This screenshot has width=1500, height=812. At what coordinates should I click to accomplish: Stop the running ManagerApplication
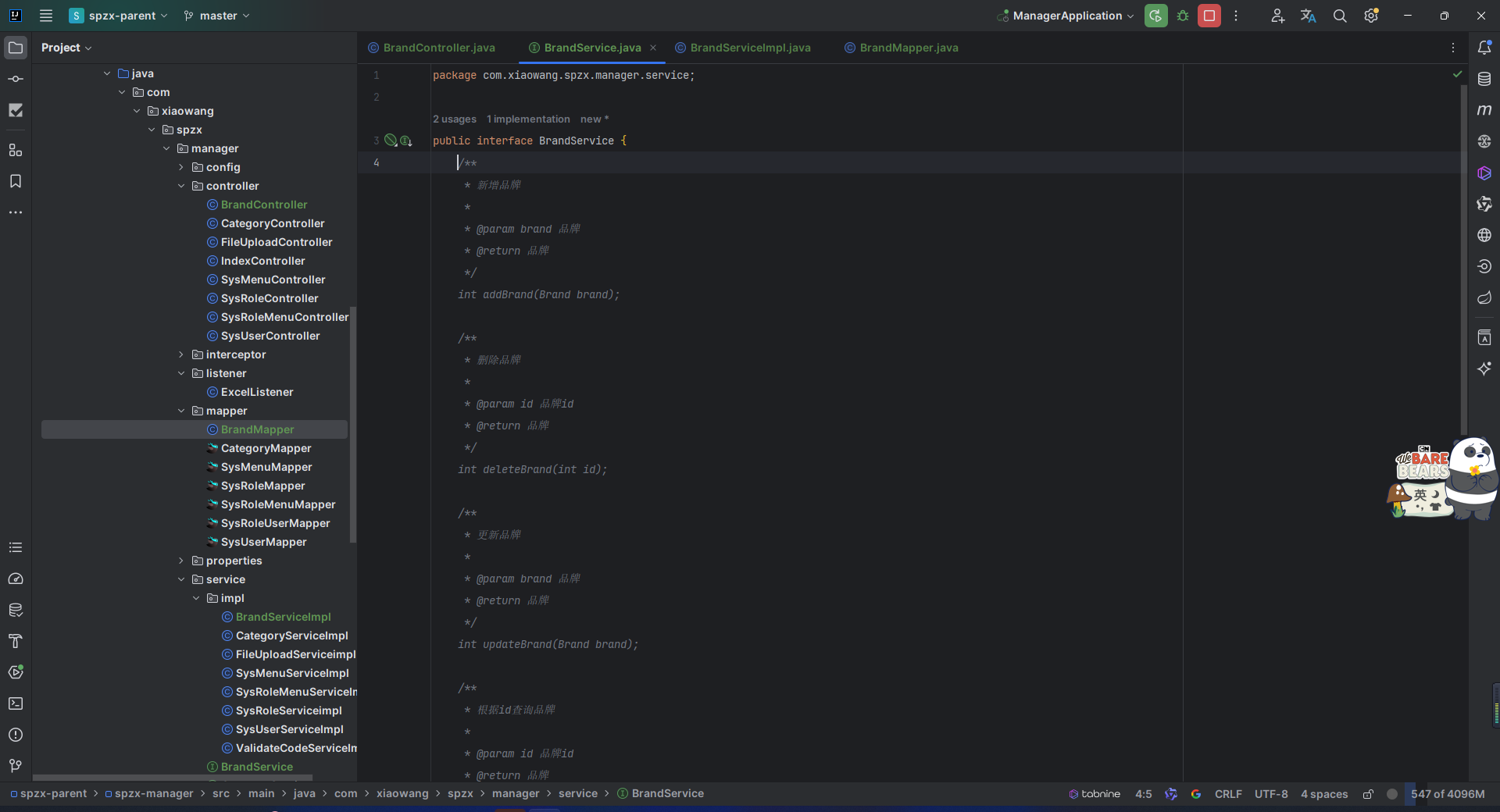[1209, 16]
